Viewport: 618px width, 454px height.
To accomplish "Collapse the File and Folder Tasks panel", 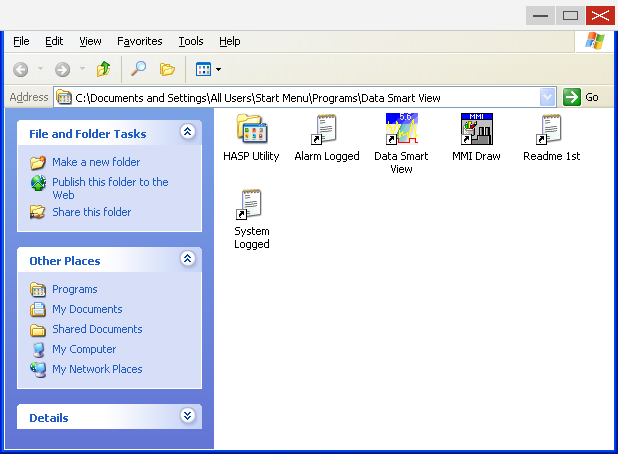I will [188, 131].
